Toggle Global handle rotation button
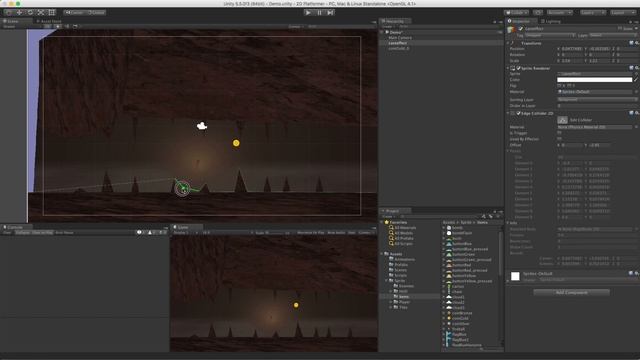This screenshot has width=640, height=360. (96, 13)
